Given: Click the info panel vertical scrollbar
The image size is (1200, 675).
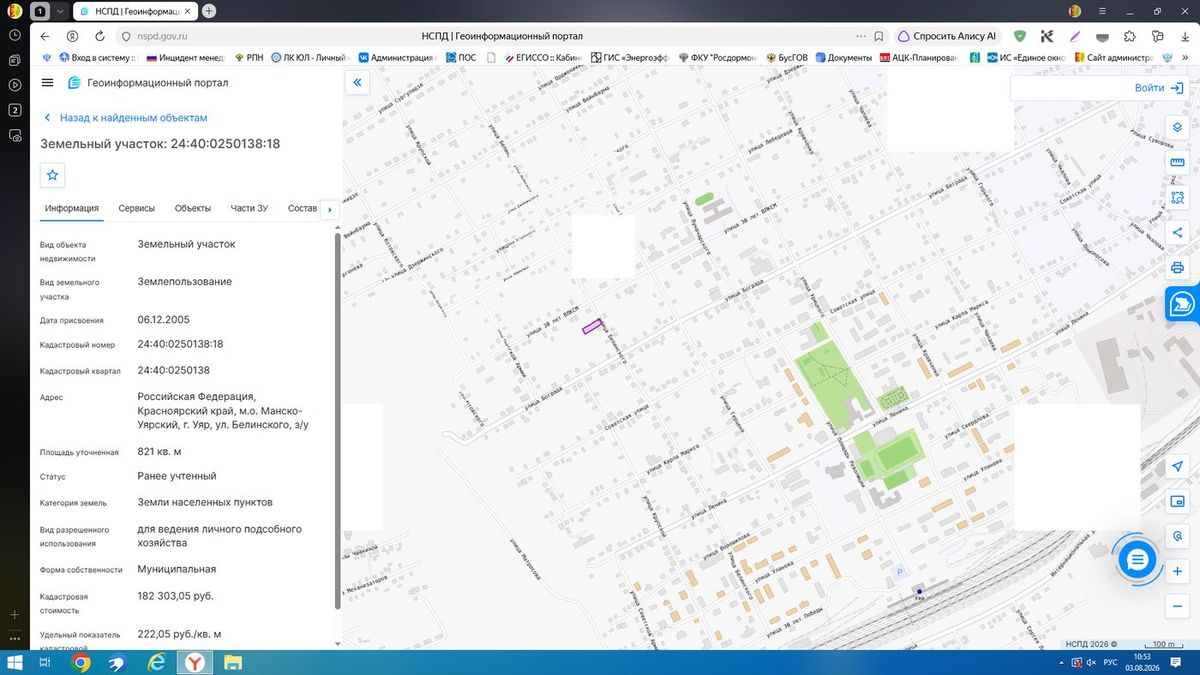Looking at the screenshot, I should [x=337, y=420].
